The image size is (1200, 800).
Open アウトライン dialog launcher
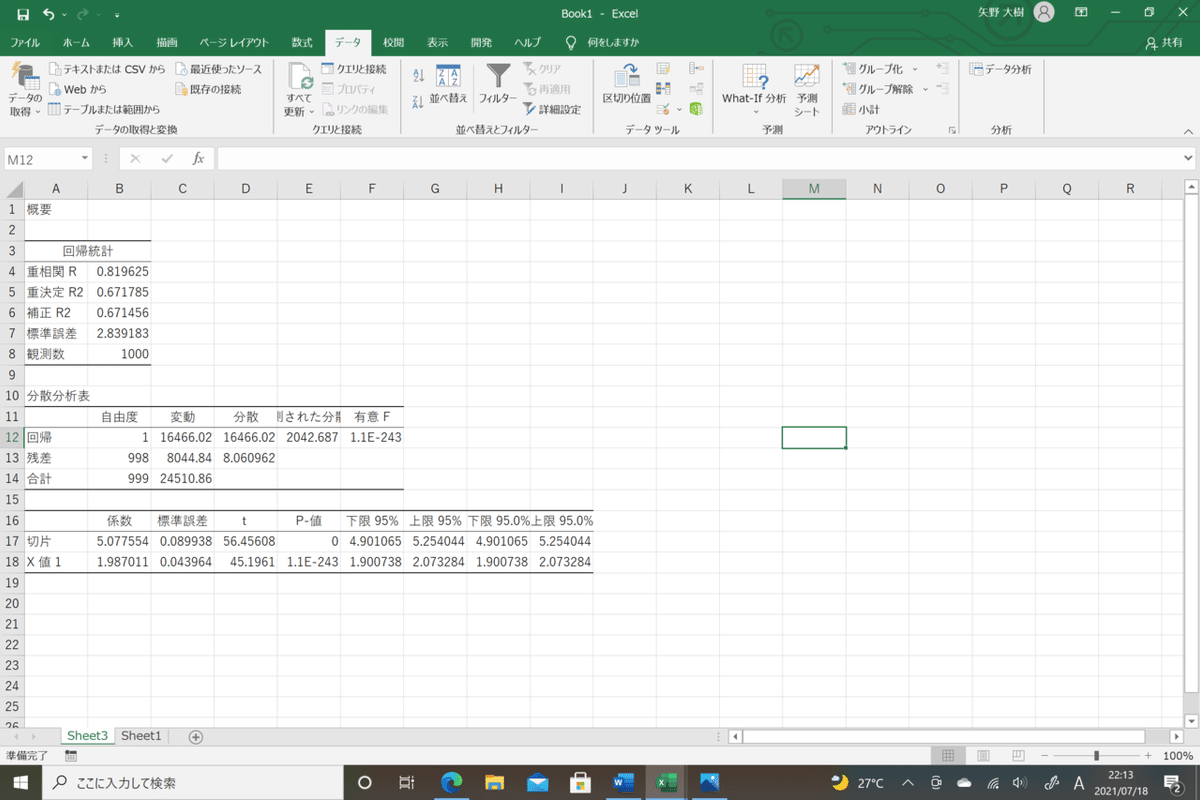[x=952, y=131]
